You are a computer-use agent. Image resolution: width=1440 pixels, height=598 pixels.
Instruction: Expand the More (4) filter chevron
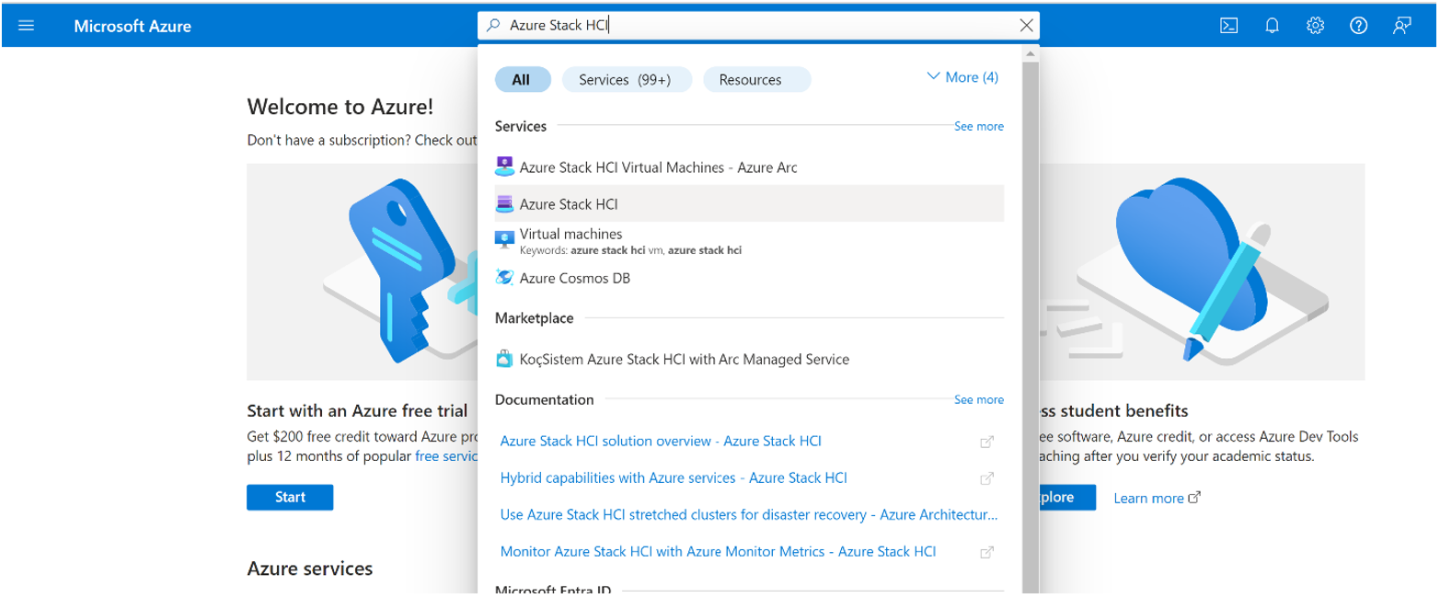[961, 77]
